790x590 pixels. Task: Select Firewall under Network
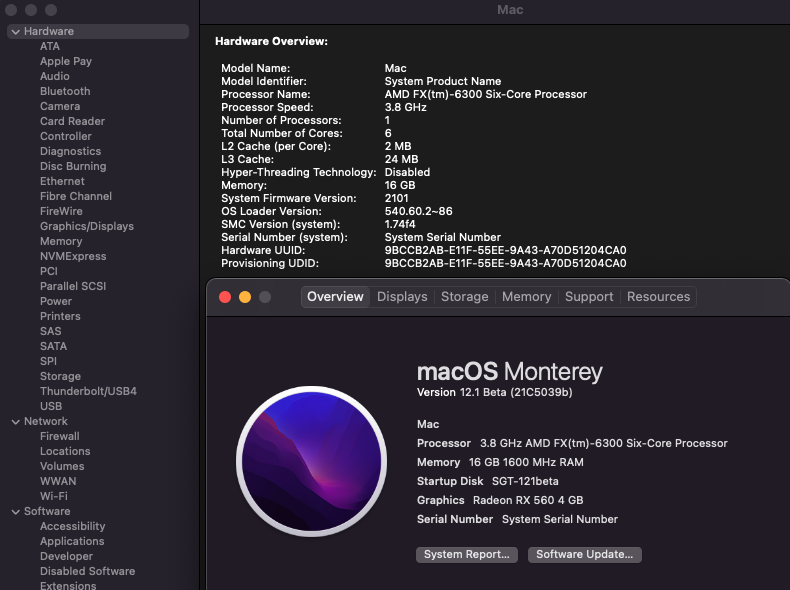[x=59, y=436]
